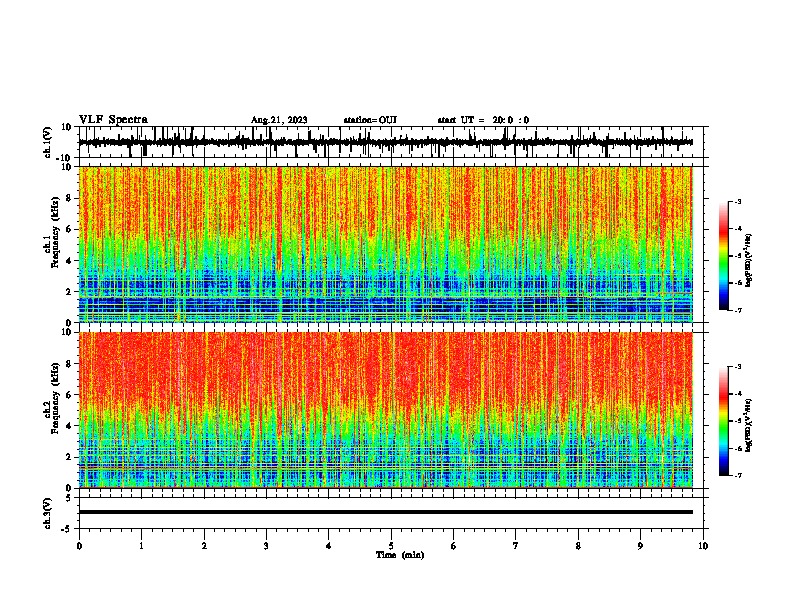
Task: Click the ch.2 color bar "log(PSD)" units label
Action: point(749,426)
